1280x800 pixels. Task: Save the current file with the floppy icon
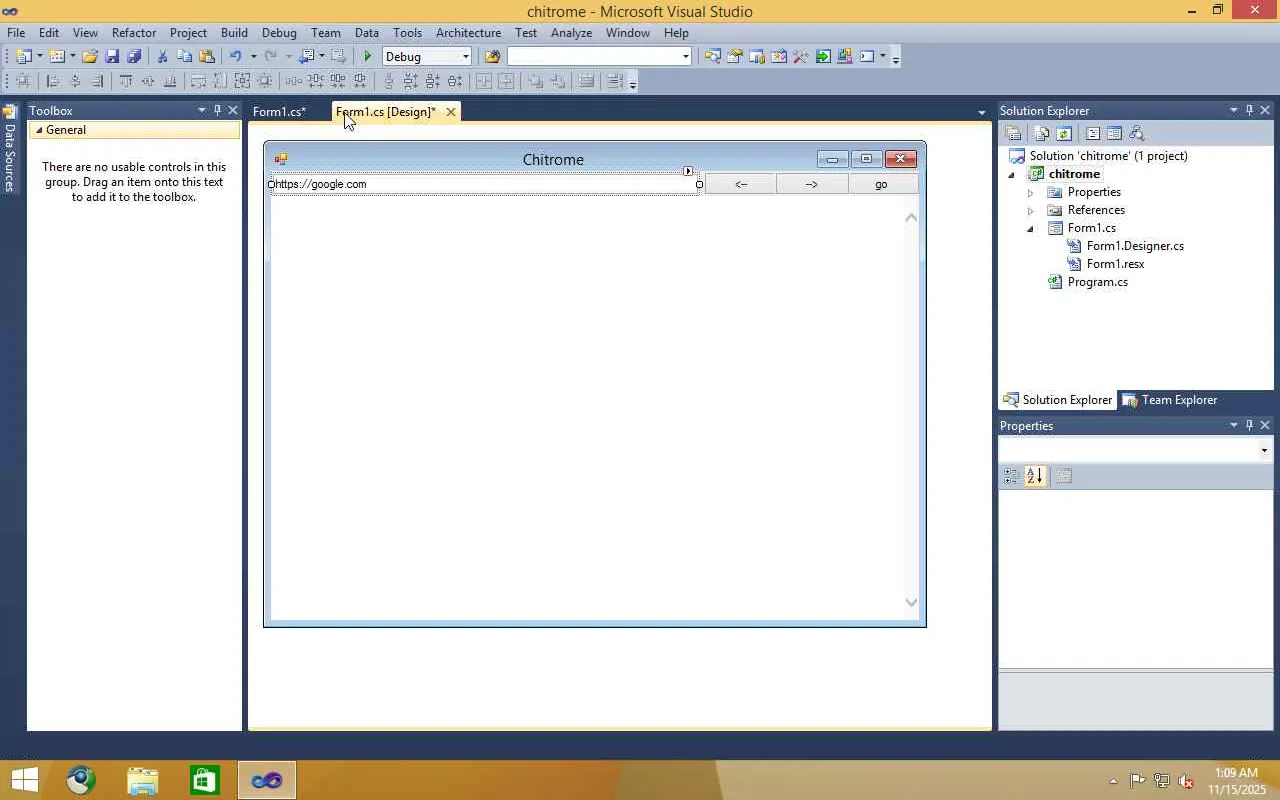pyautogui.click(x=112, y=57)
